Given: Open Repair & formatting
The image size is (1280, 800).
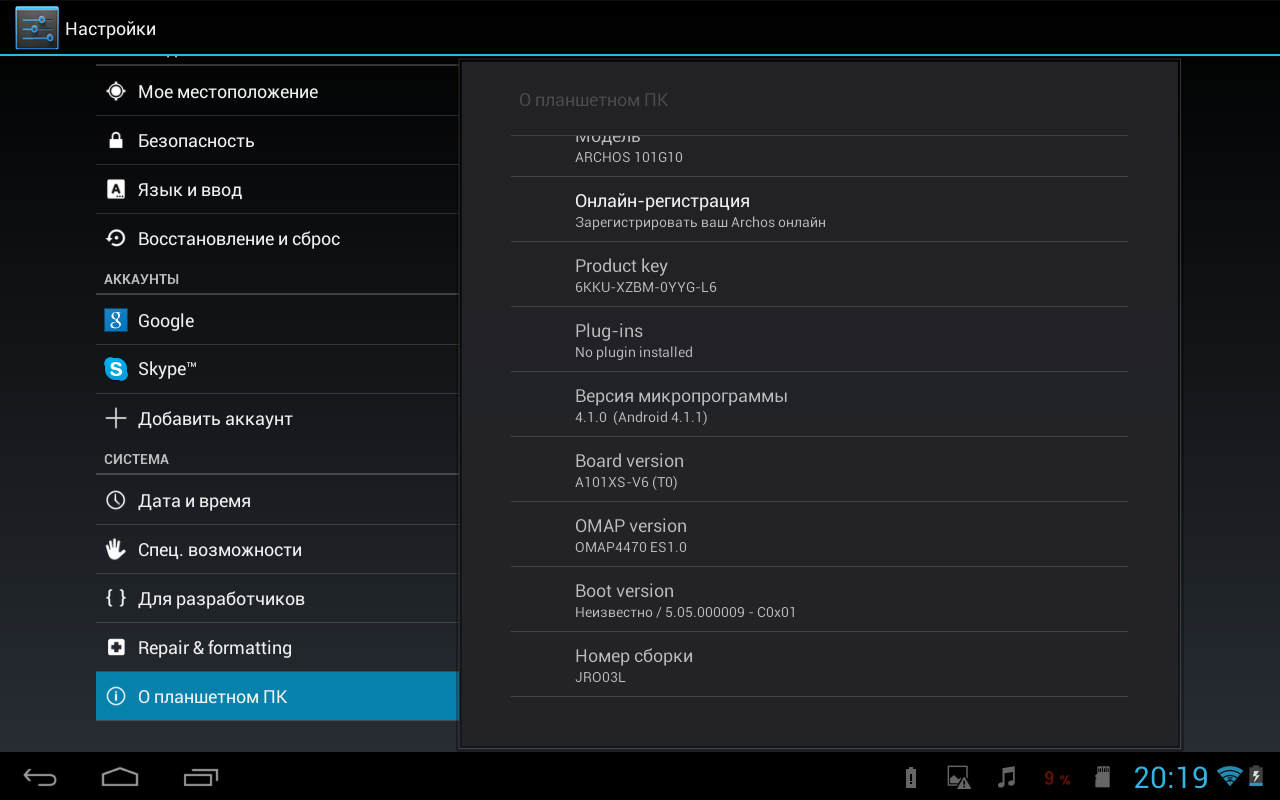Looking at the screenshot, I should click(277, 647).
